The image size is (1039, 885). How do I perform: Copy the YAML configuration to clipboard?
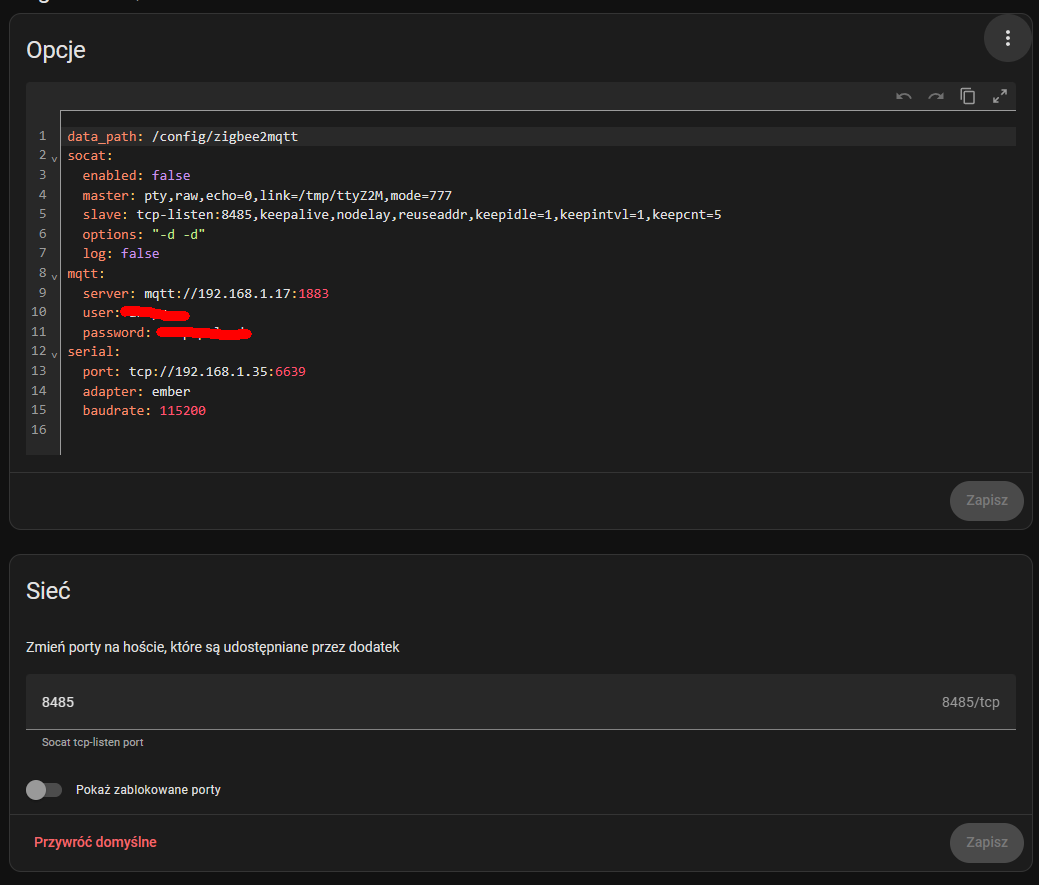tap(968, 96)
